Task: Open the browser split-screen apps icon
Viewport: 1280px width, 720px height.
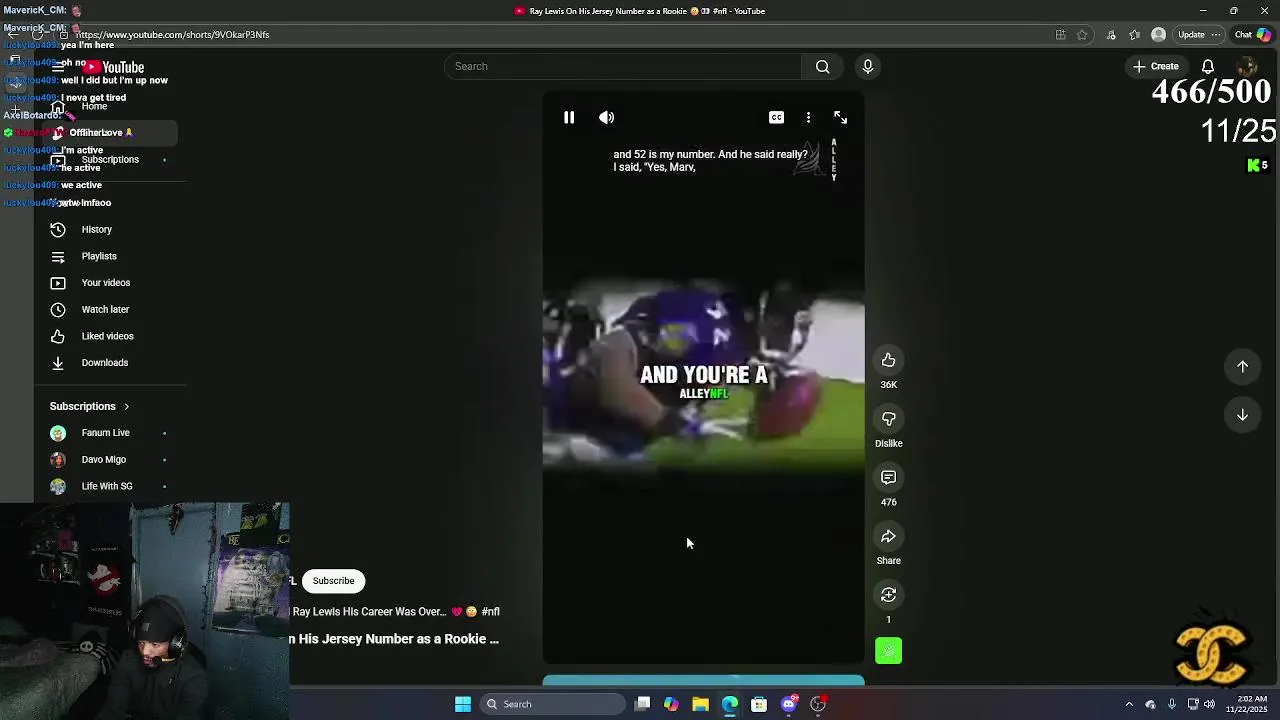Action: click(1060, 35)
